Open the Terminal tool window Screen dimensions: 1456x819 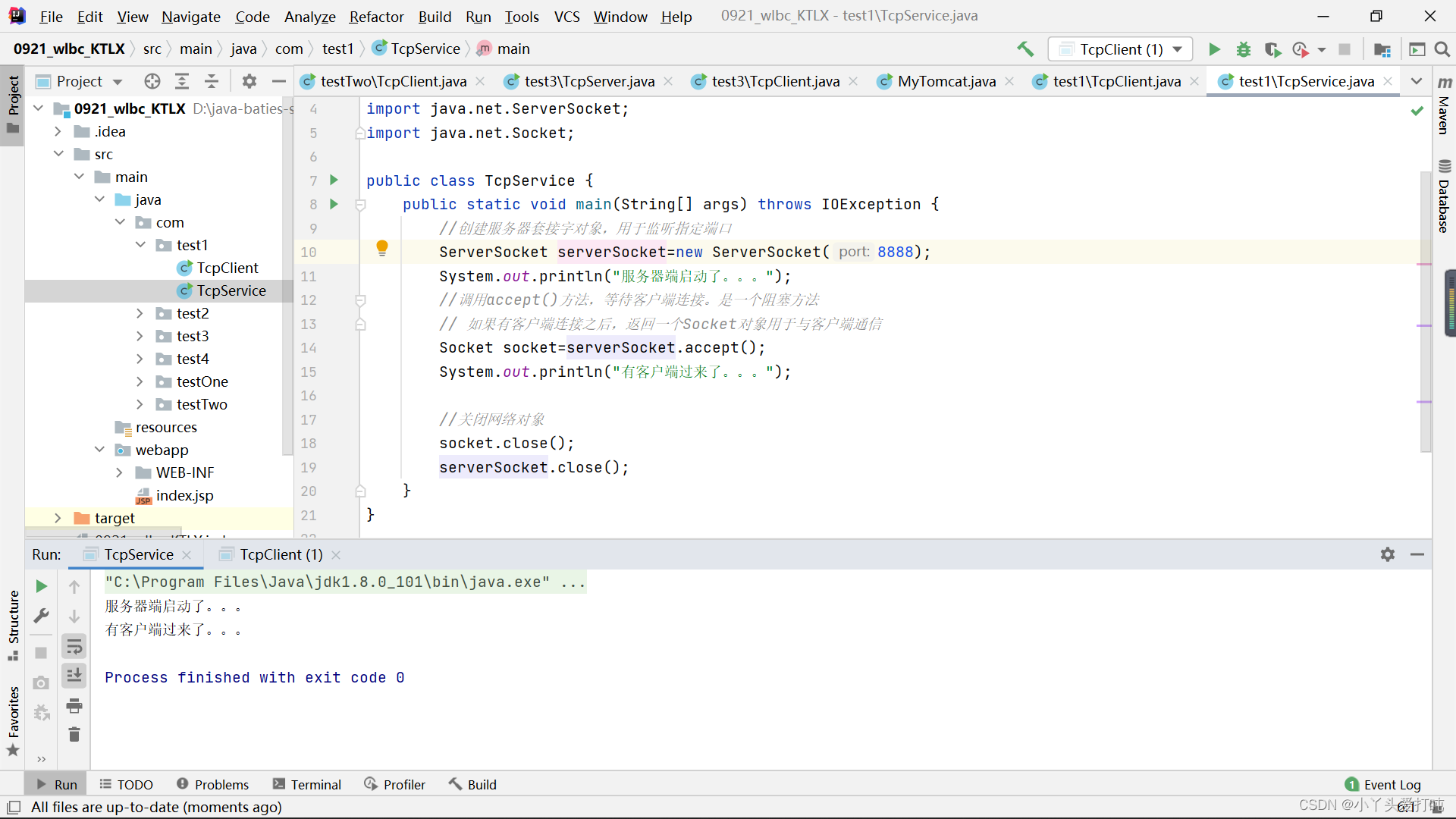click(x=307, y=784)
